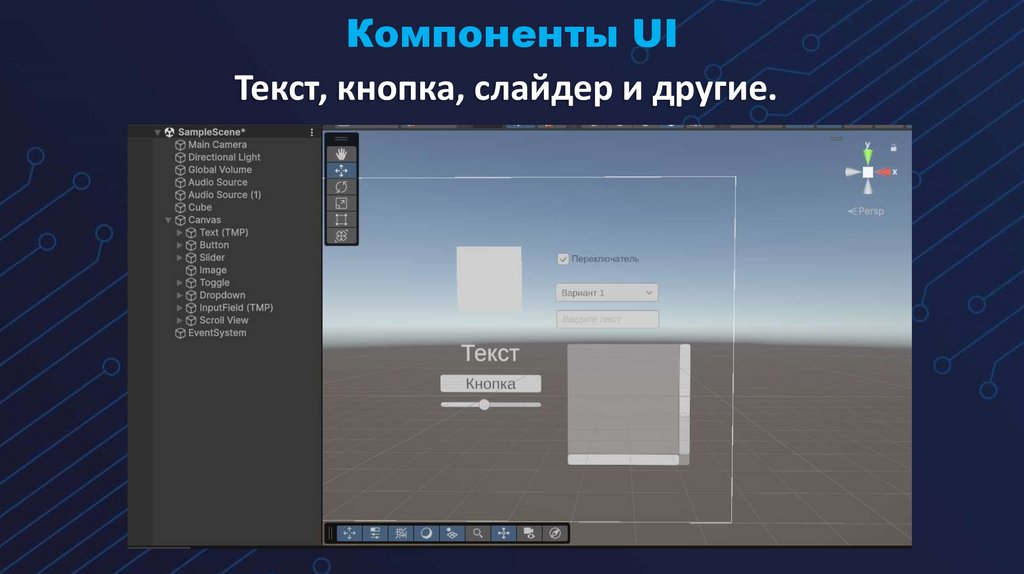Toggle the Переключатель checkbox
1024x574 pixels.
(x=563, y=259)
